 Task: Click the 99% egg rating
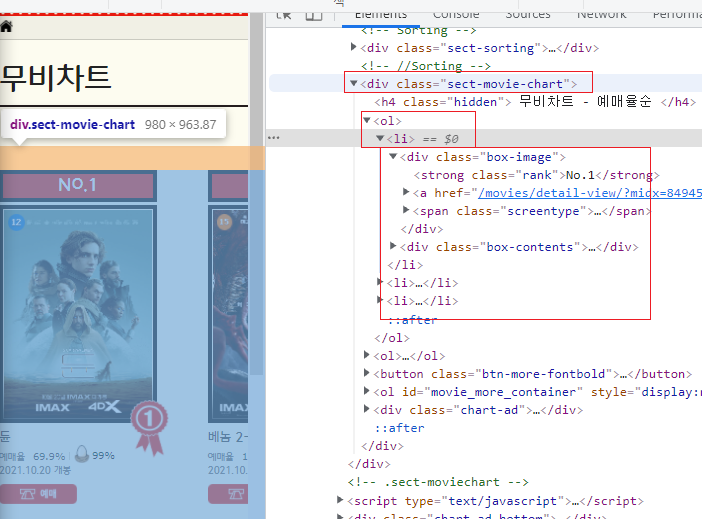tap(103, 455)
